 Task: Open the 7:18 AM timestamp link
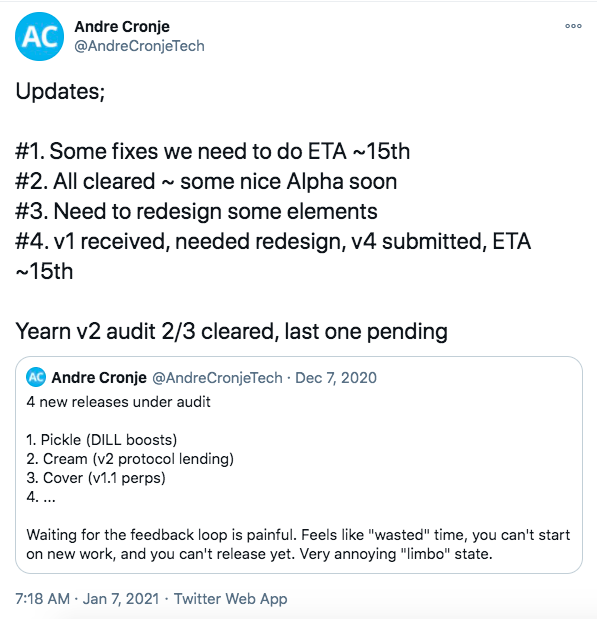click(43, 599)
